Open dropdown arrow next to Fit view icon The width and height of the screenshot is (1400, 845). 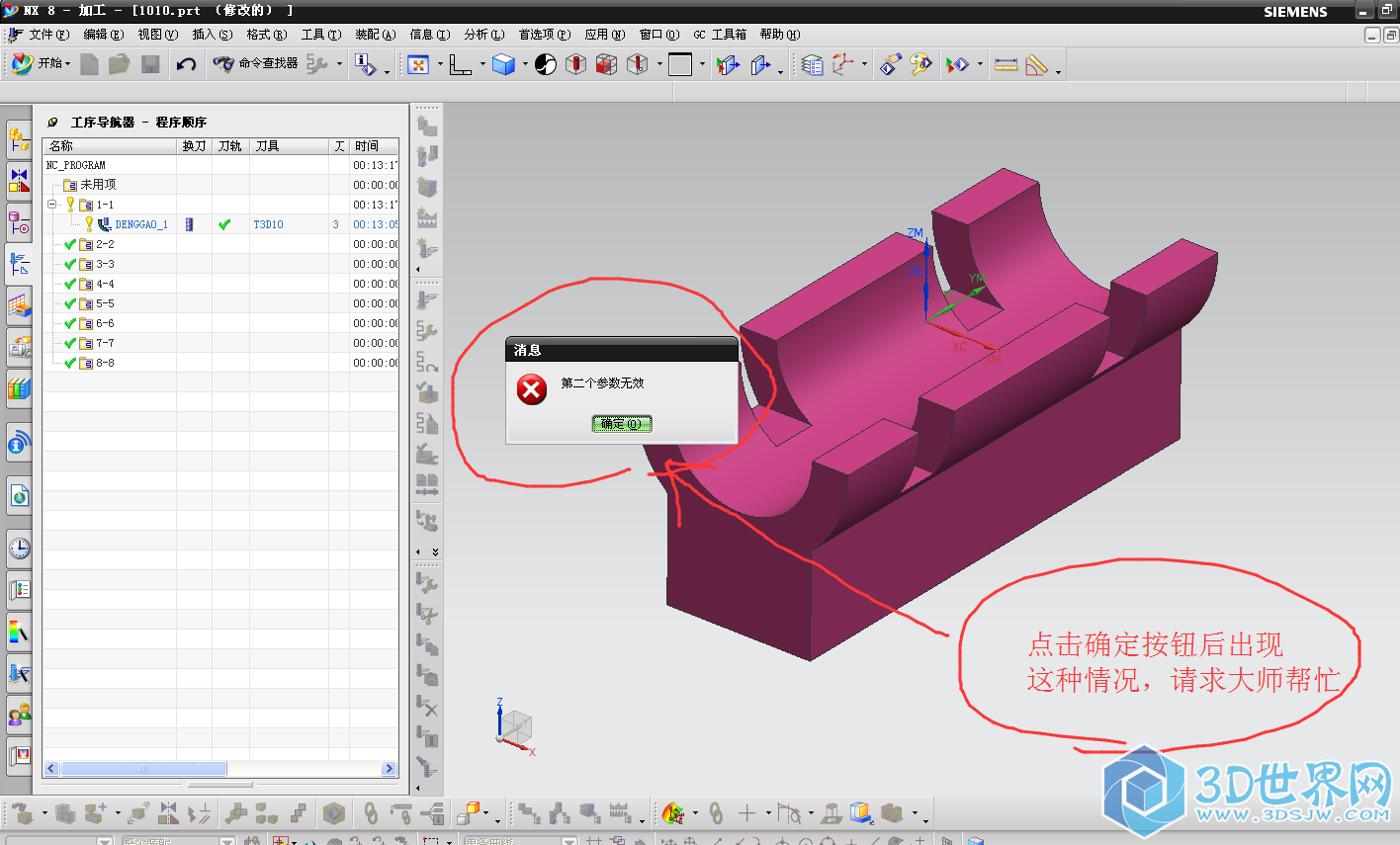[x=440, y=64]
